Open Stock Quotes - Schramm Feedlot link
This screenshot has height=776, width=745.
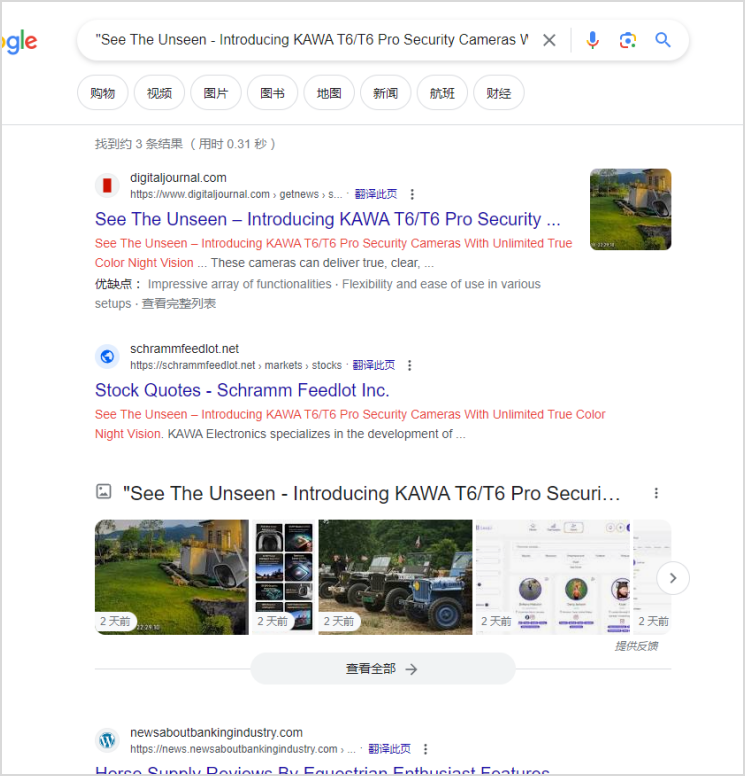click(x=242, y=390)
